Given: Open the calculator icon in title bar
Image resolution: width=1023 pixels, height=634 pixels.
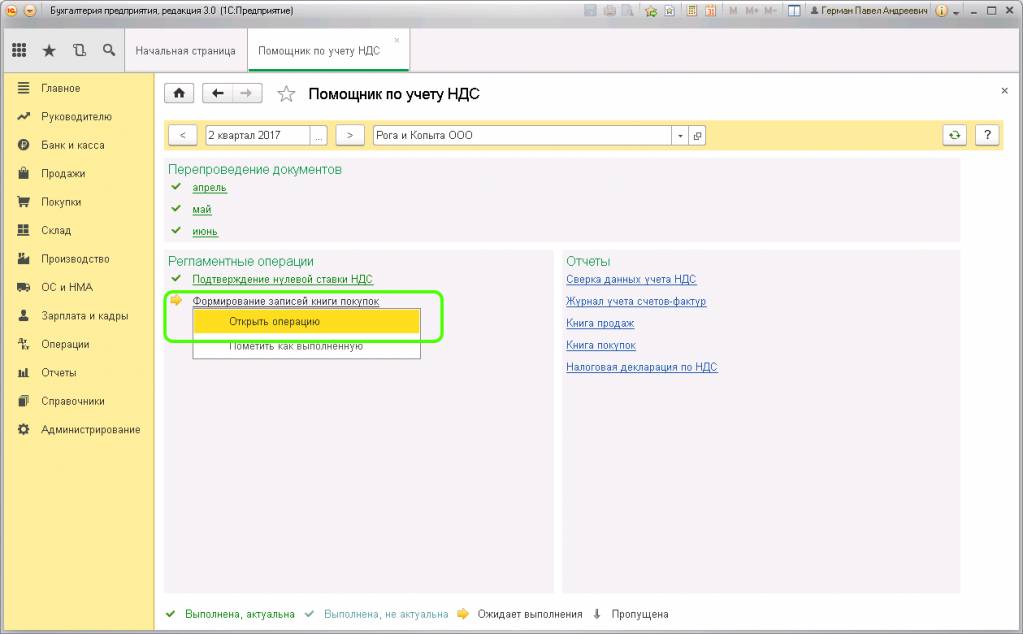Looking at the screenshot, I should click(693, 11).
